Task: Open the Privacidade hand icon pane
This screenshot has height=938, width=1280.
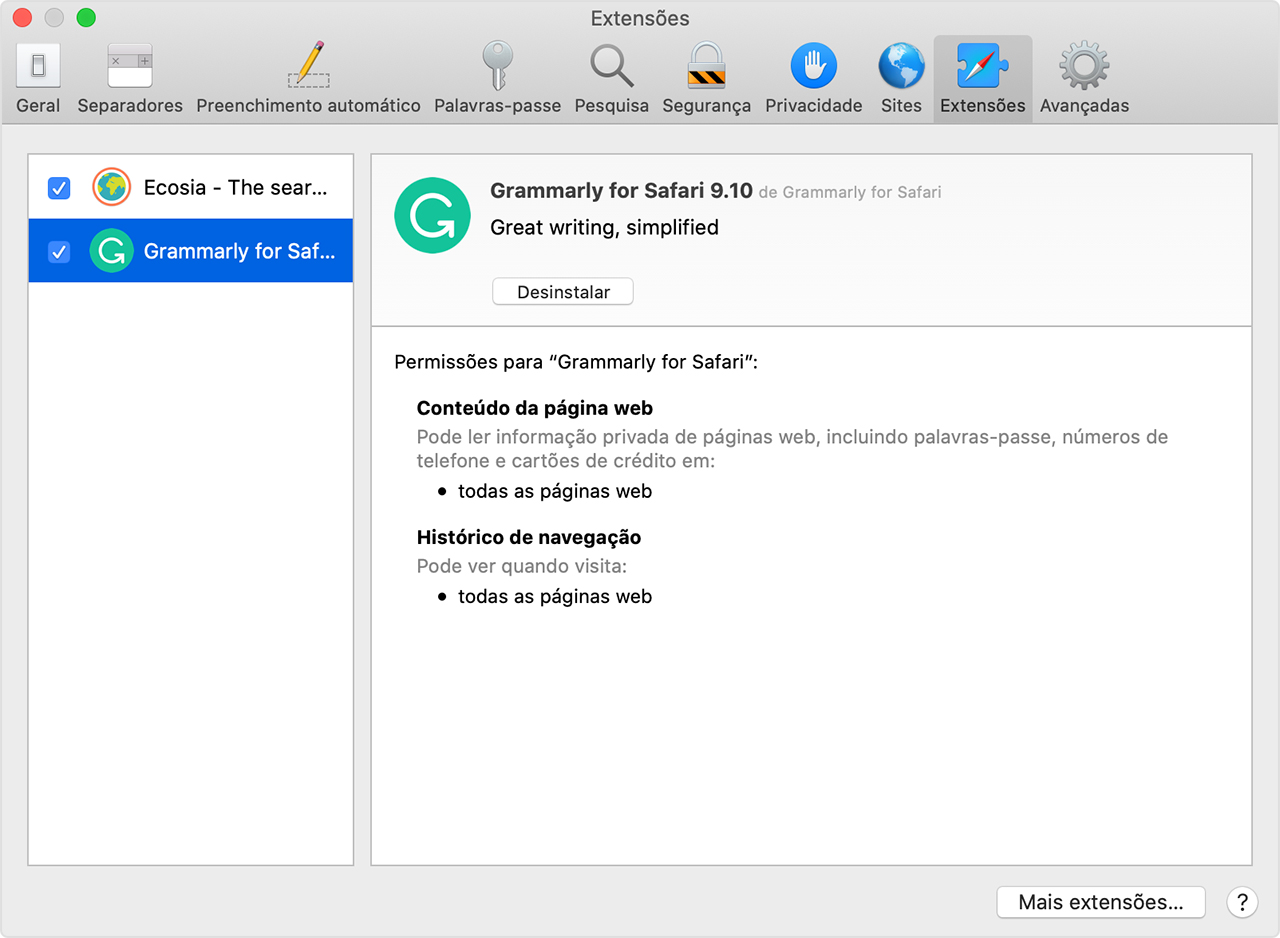Action: [x=813, y=79]
